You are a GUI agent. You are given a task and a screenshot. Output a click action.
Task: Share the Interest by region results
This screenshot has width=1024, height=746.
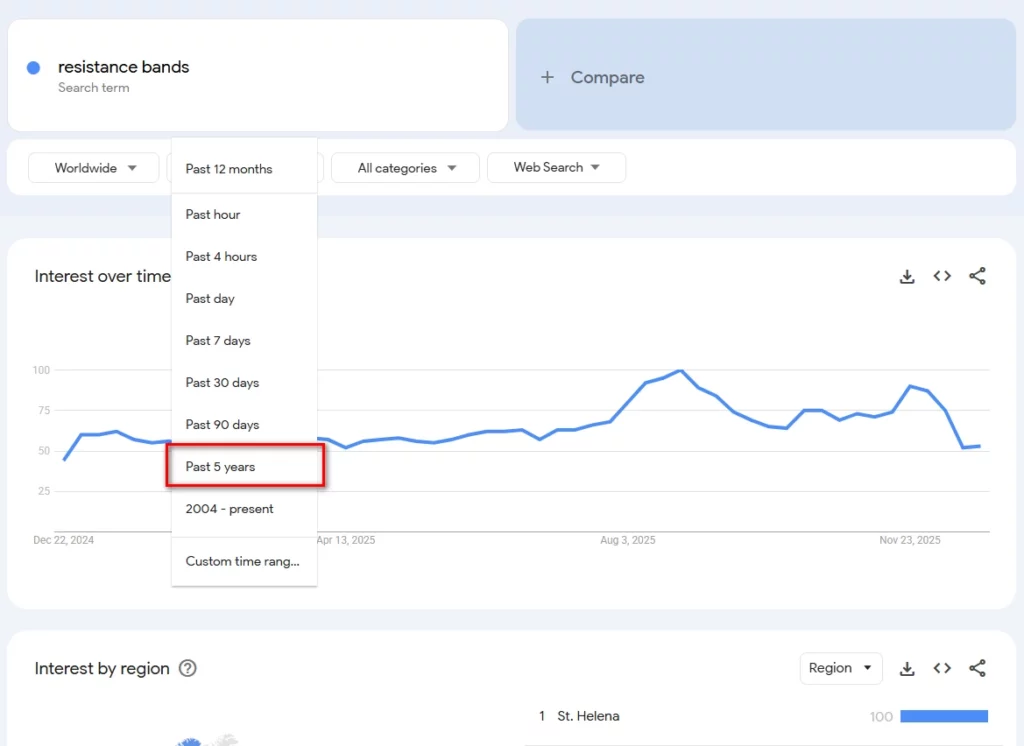(x=976, y=668)
